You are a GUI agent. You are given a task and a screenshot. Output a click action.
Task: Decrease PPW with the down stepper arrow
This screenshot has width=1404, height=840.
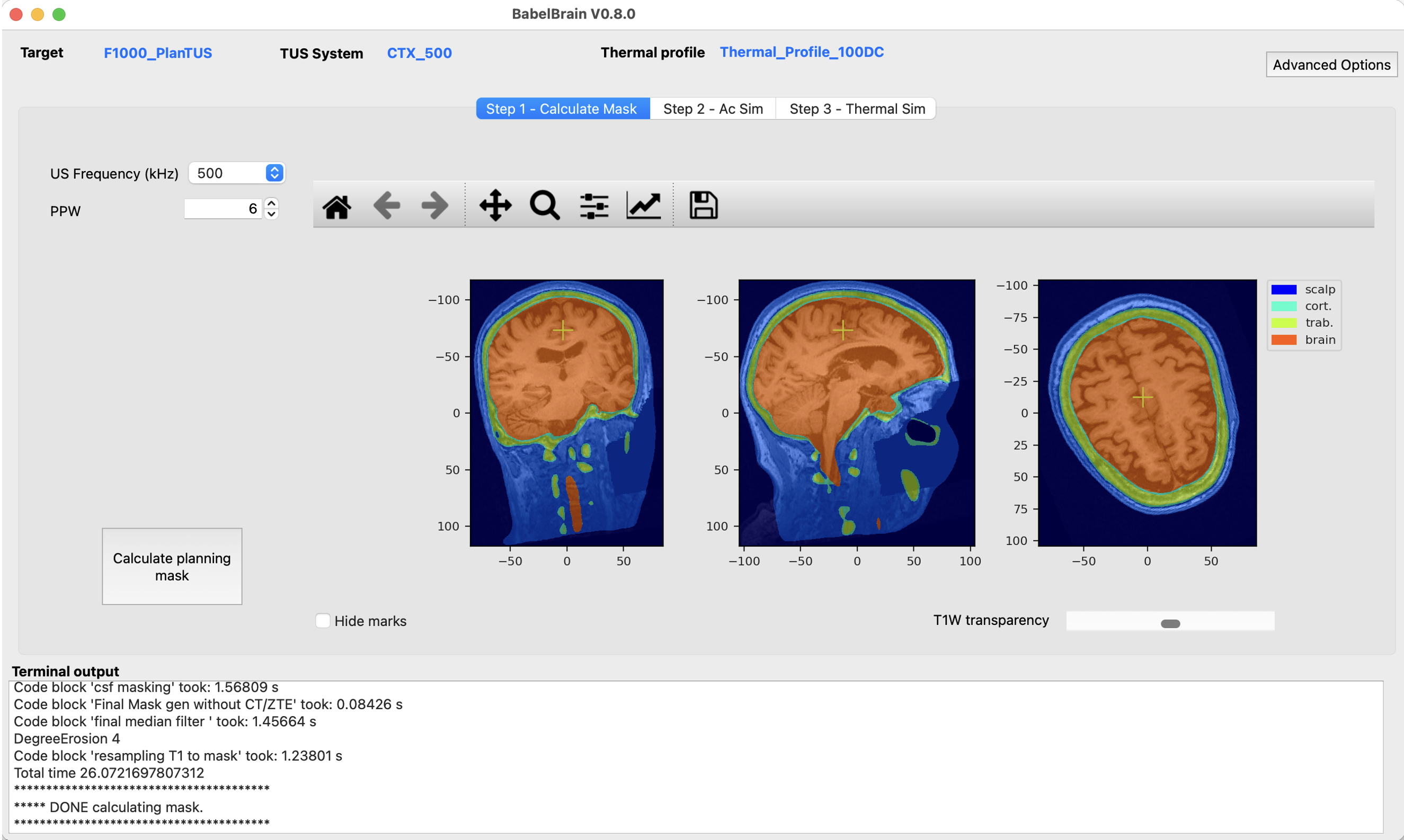pyautogui.click(x=272, y=215)
